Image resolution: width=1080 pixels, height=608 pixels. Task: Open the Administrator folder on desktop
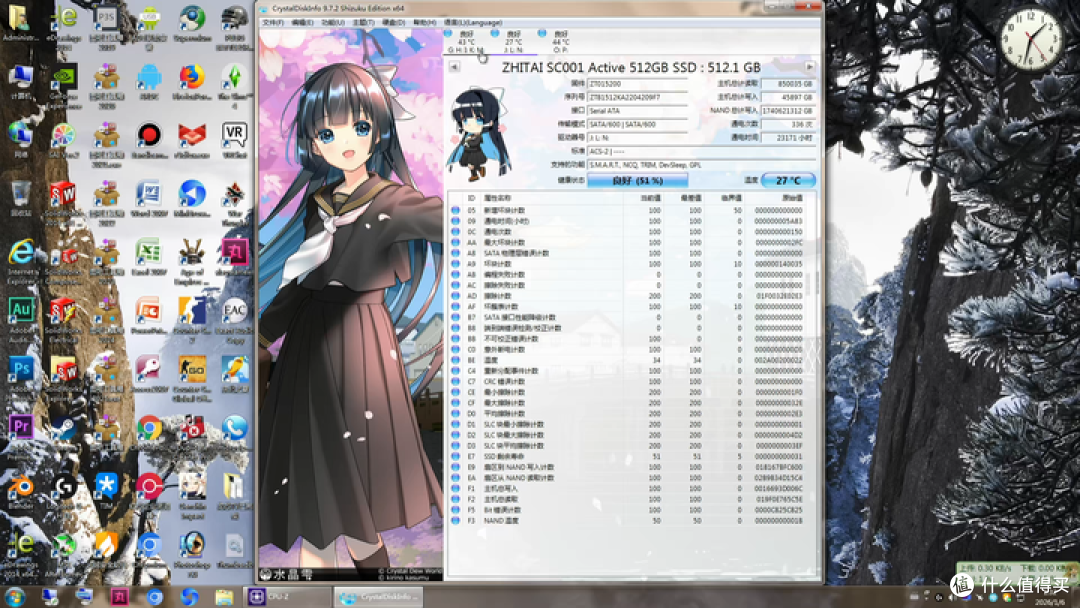20,24
